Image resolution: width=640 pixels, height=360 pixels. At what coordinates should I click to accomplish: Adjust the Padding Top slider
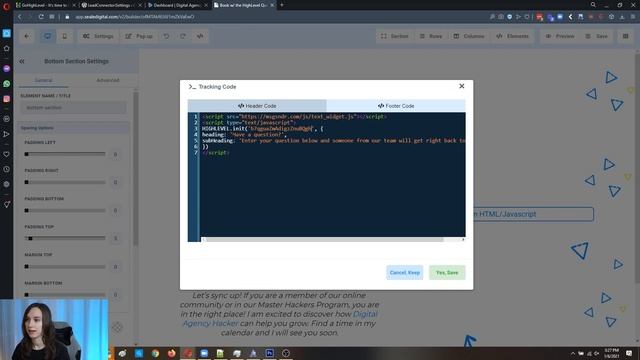coord(65,238)
